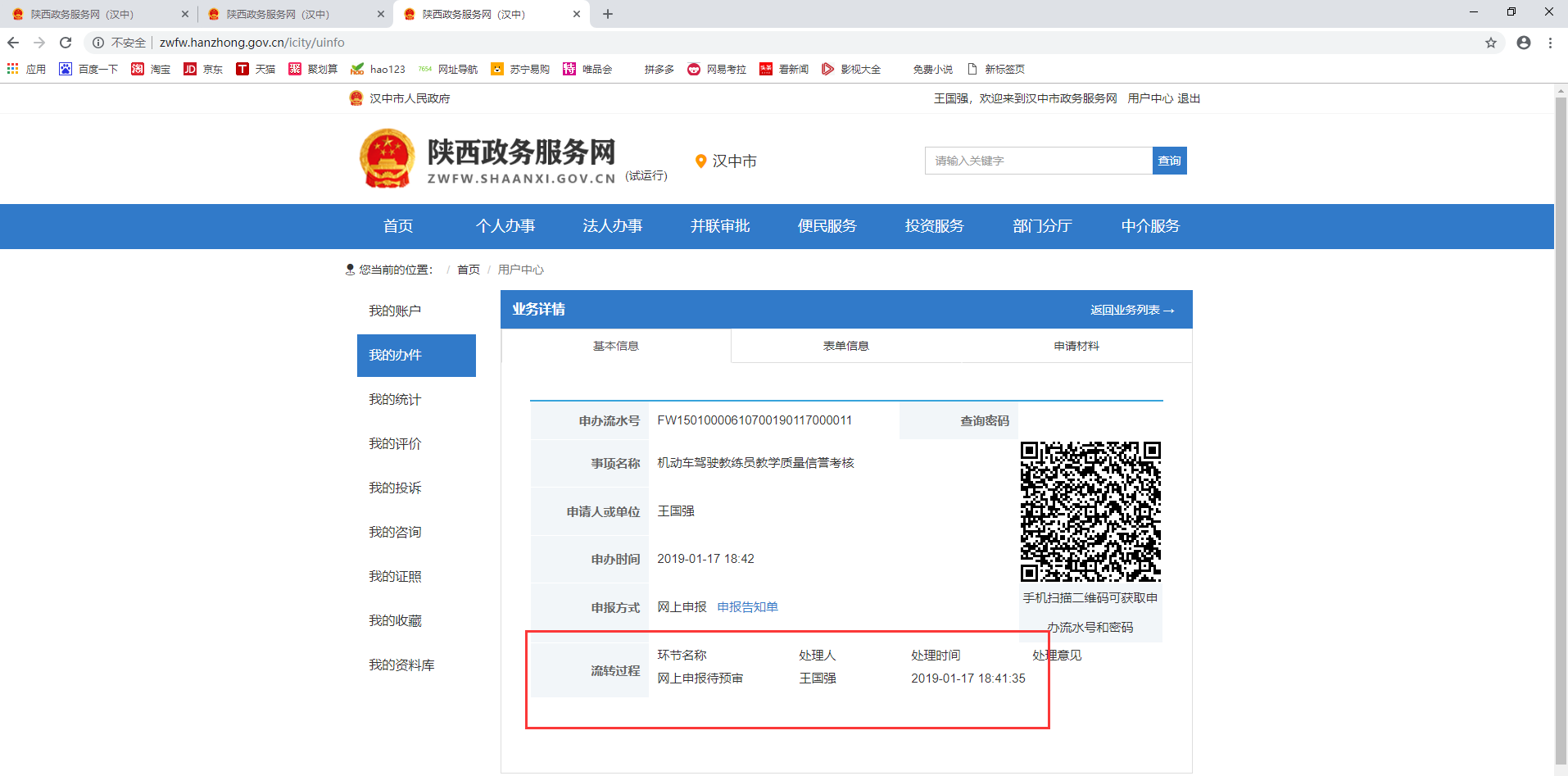Open the 聚划算 bookmark icon

click(x=296, y=69)
